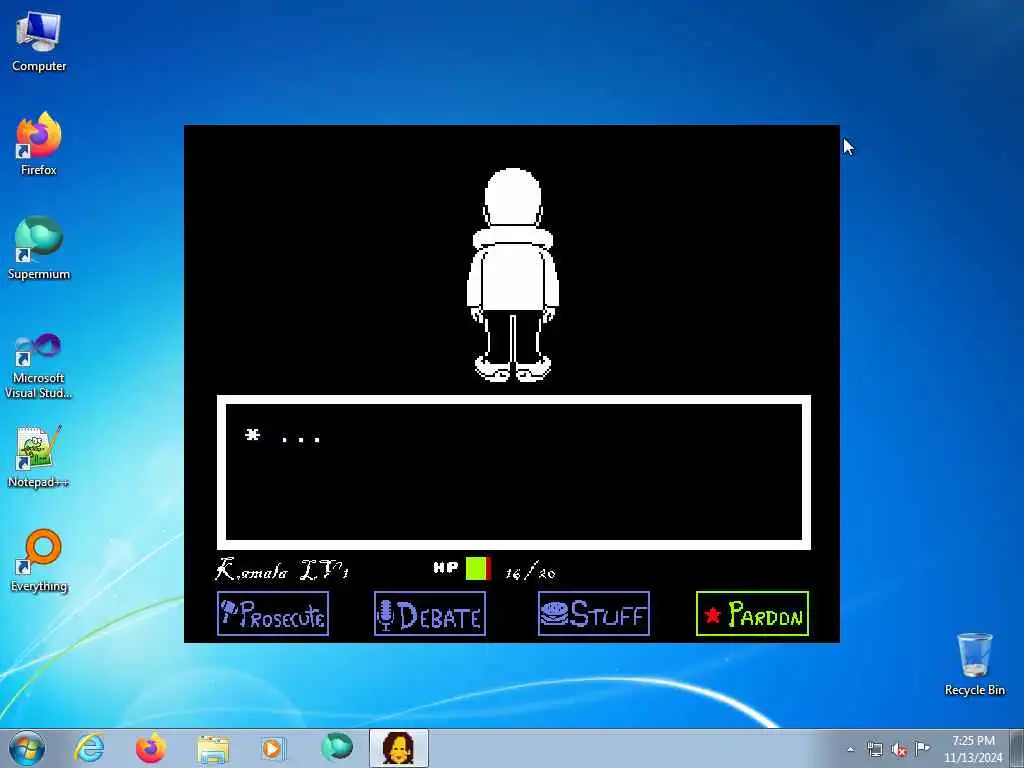Image resolution: width=1024 pixels, height=768 pixels.
Task: Open the Everything search desktop shortcut
Action: 39,560
